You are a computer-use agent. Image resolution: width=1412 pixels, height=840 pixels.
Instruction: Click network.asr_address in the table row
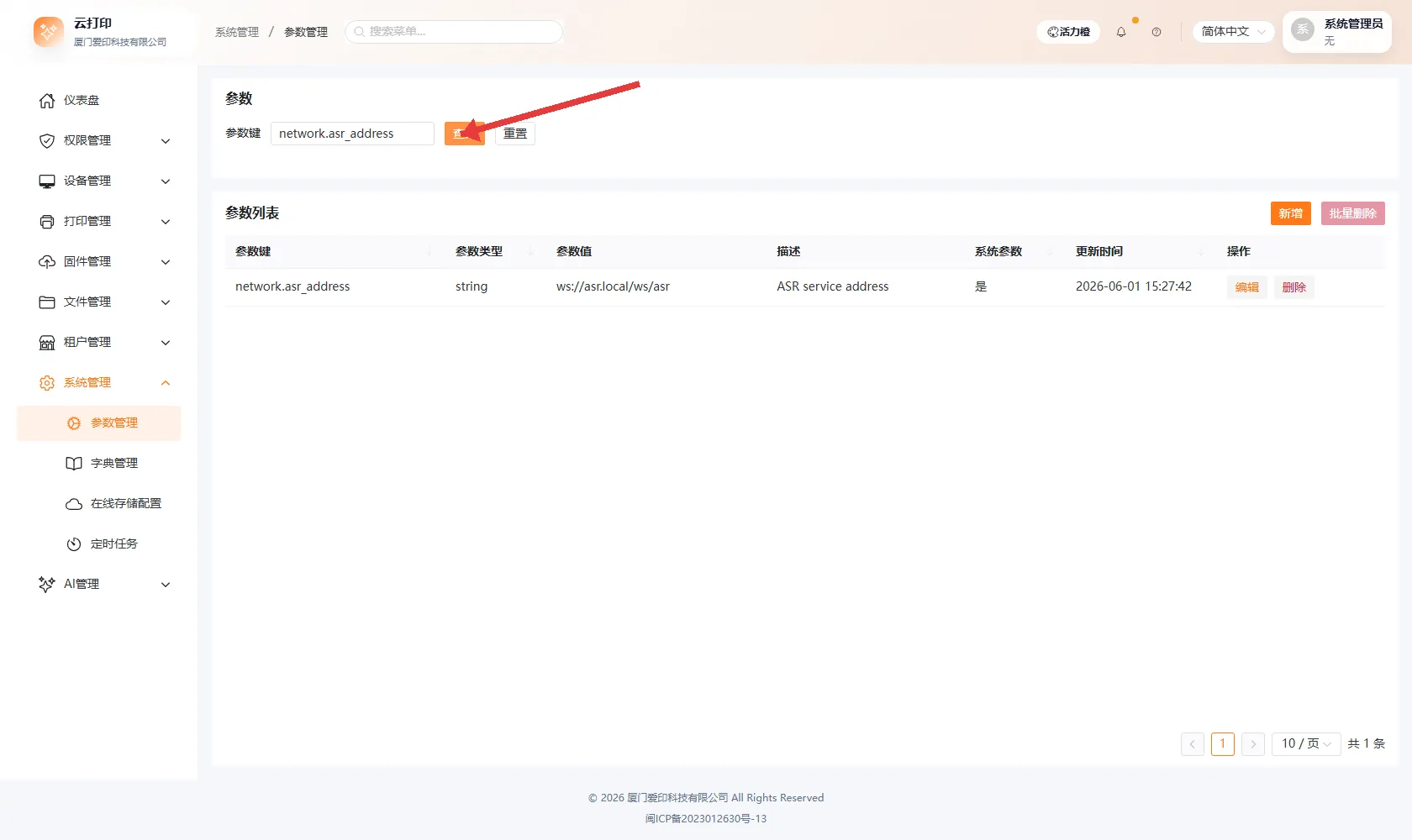tap(292, 286)
